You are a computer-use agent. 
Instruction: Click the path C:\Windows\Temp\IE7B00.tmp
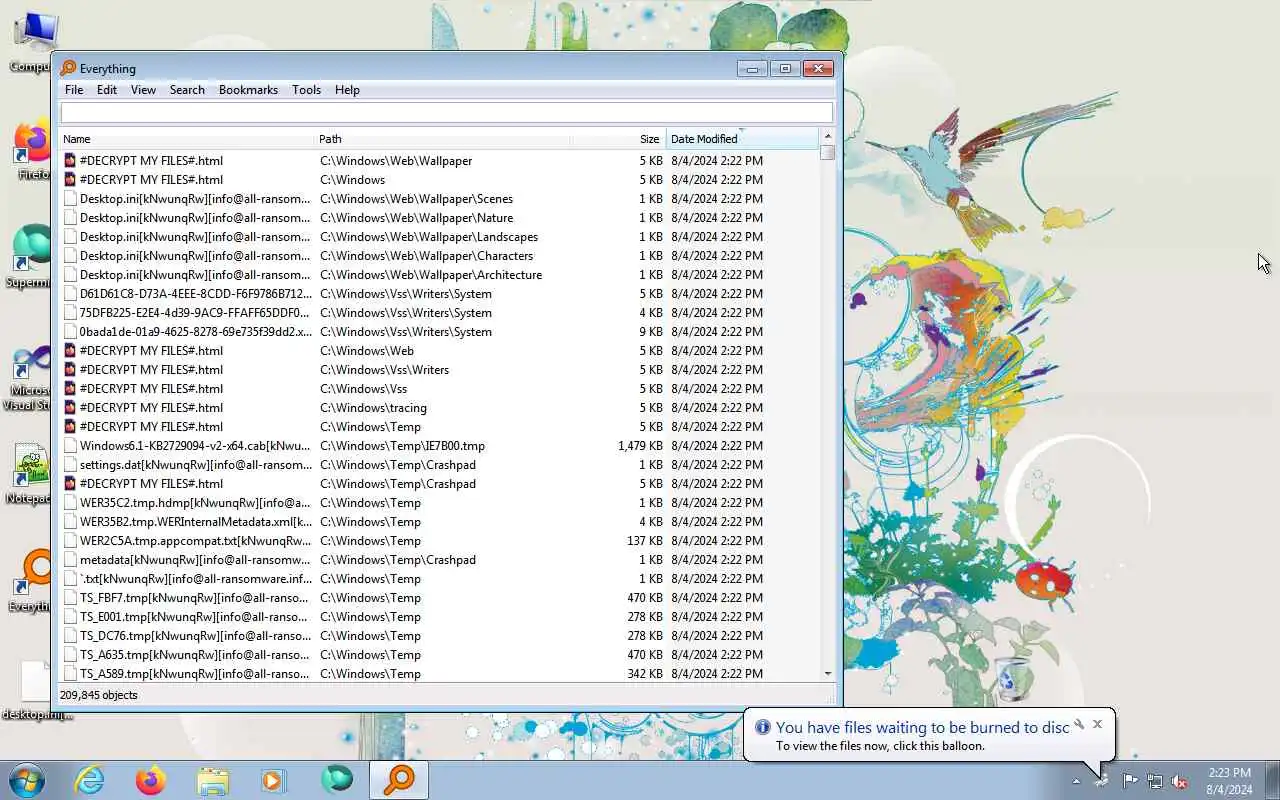pyautogui.click(x=402, y=445)
